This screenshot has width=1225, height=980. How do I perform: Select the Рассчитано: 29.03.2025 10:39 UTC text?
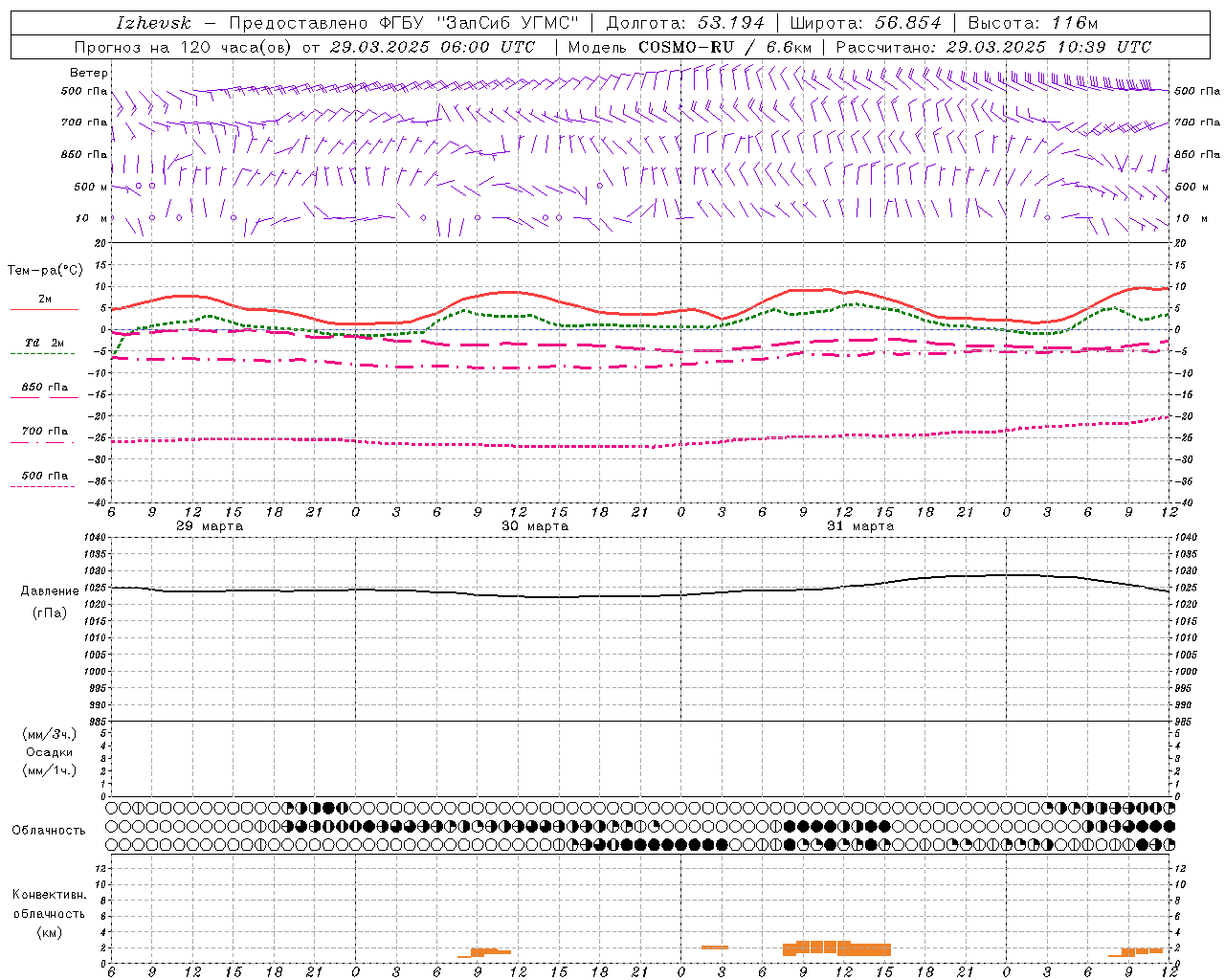coord(994,47)
